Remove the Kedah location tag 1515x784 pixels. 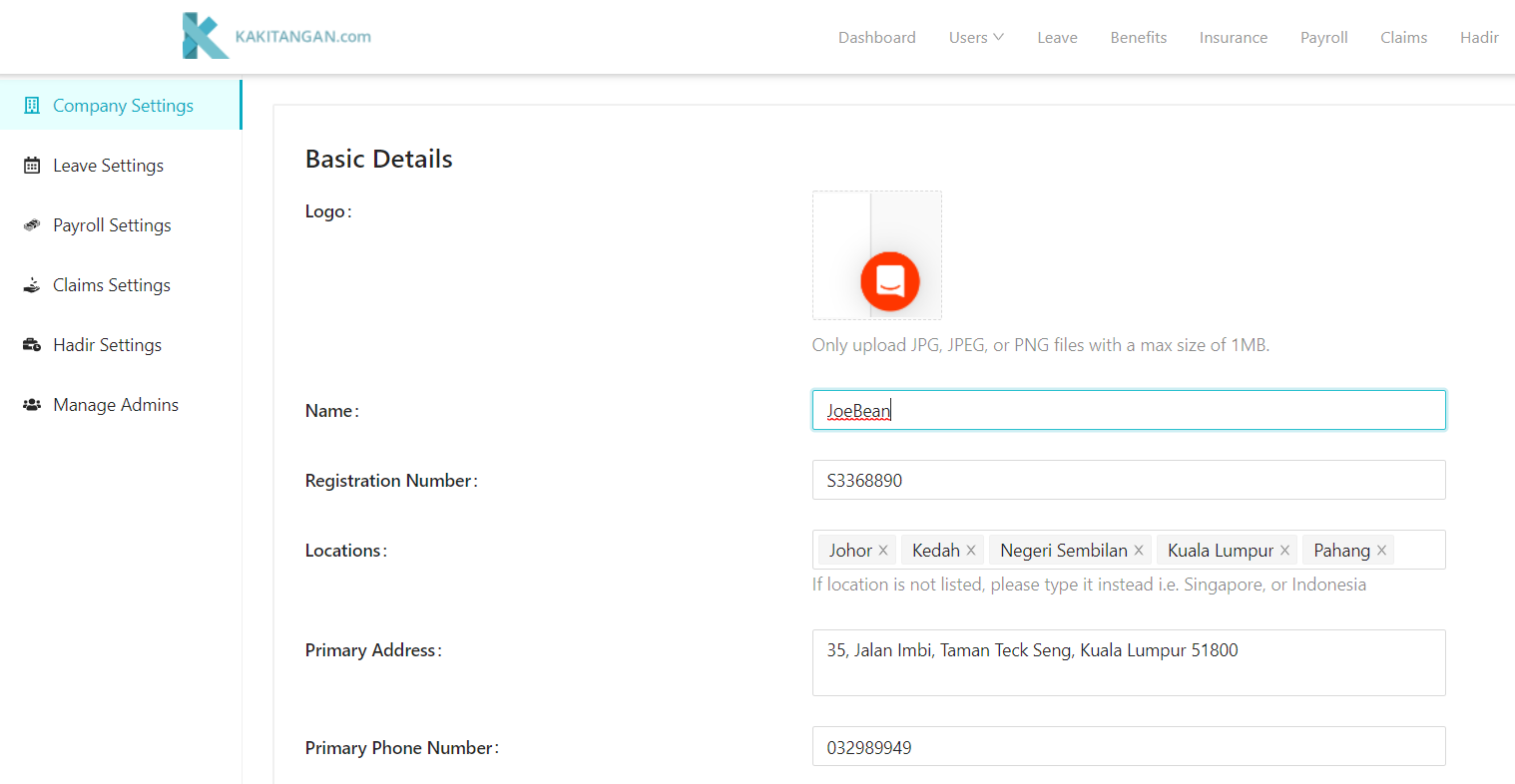971,551
